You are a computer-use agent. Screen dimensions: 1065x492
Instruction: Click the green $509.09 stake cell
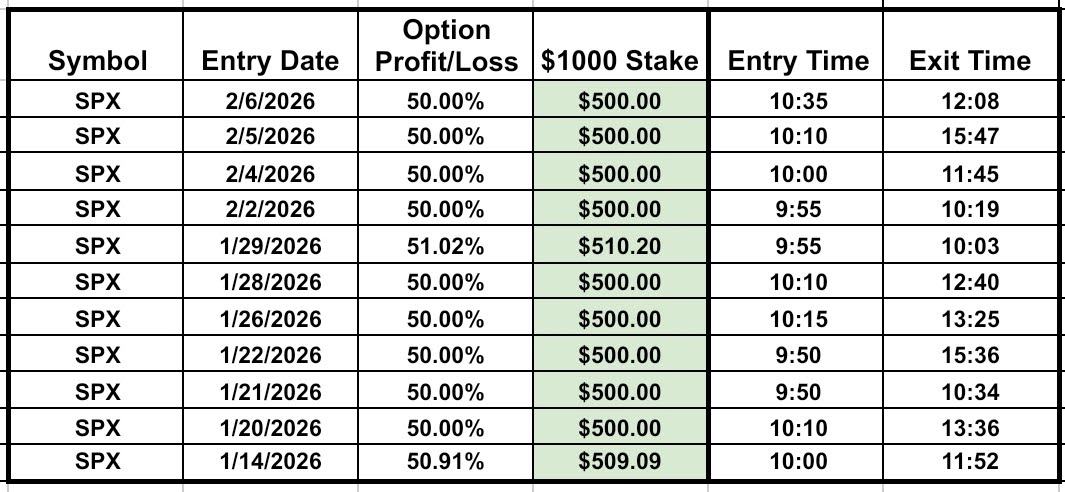click(620, 464)
